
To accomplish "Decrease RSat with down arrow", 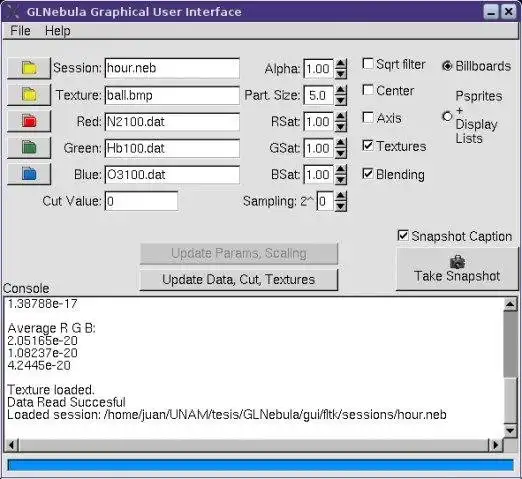I will [341, 127].
